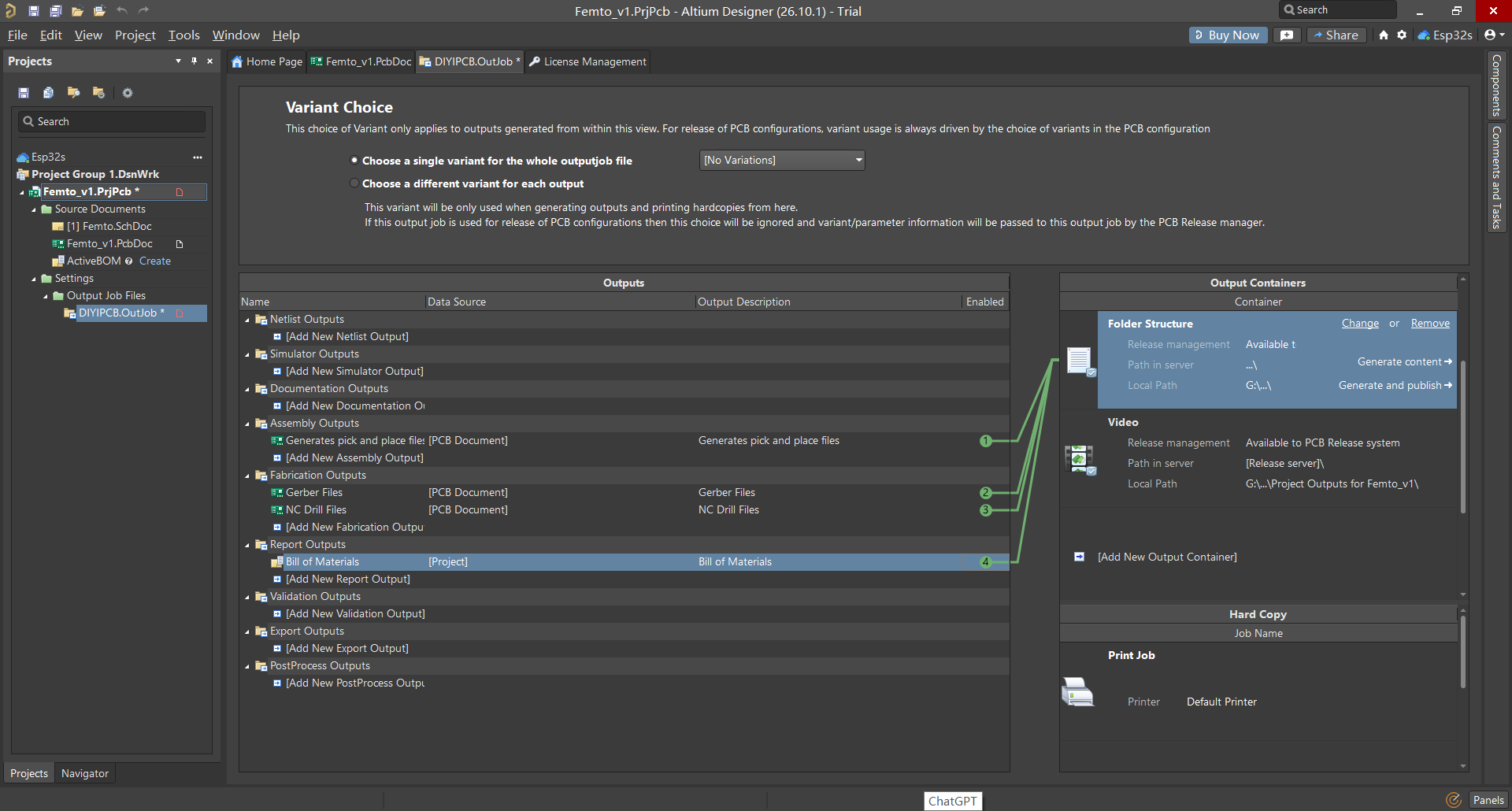Click Open Project icon in title bar
This screenshot has width=1512, height=811.
tap(99, 11)
